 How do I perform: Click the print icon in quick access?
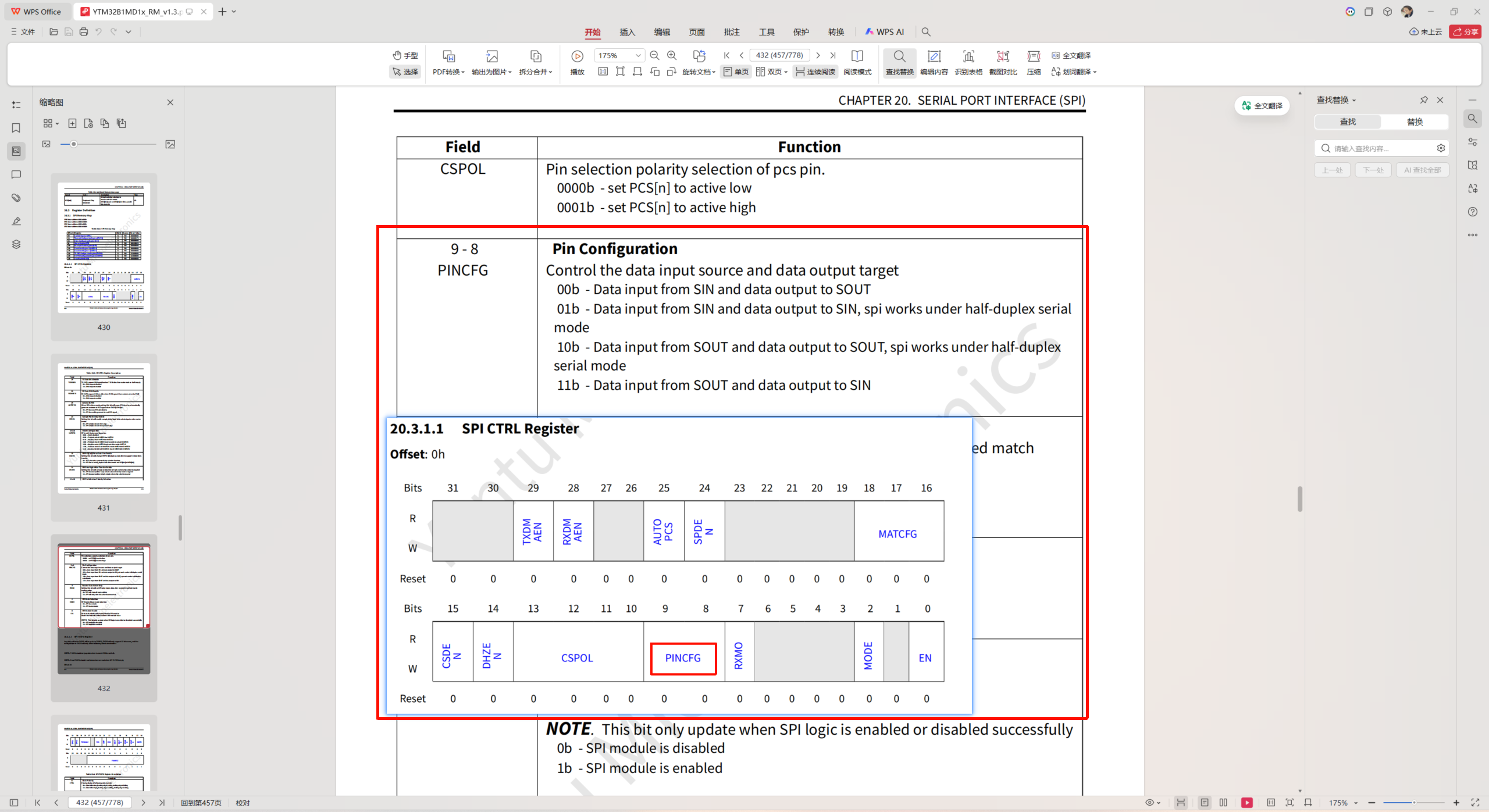pos(84,32)
